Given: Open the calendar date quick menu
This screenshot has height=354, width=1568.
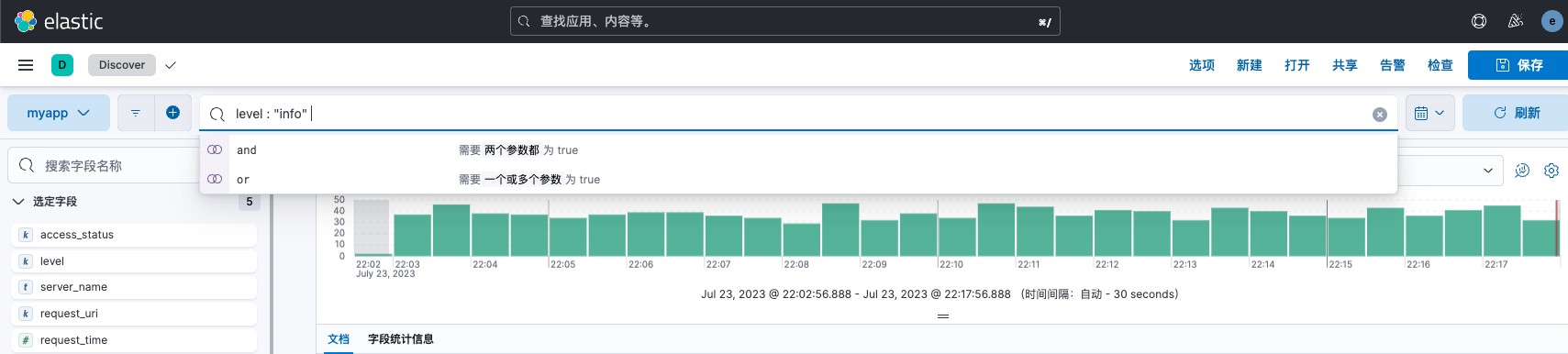Looking at the screenshot, I should (x=1429, y=113).
